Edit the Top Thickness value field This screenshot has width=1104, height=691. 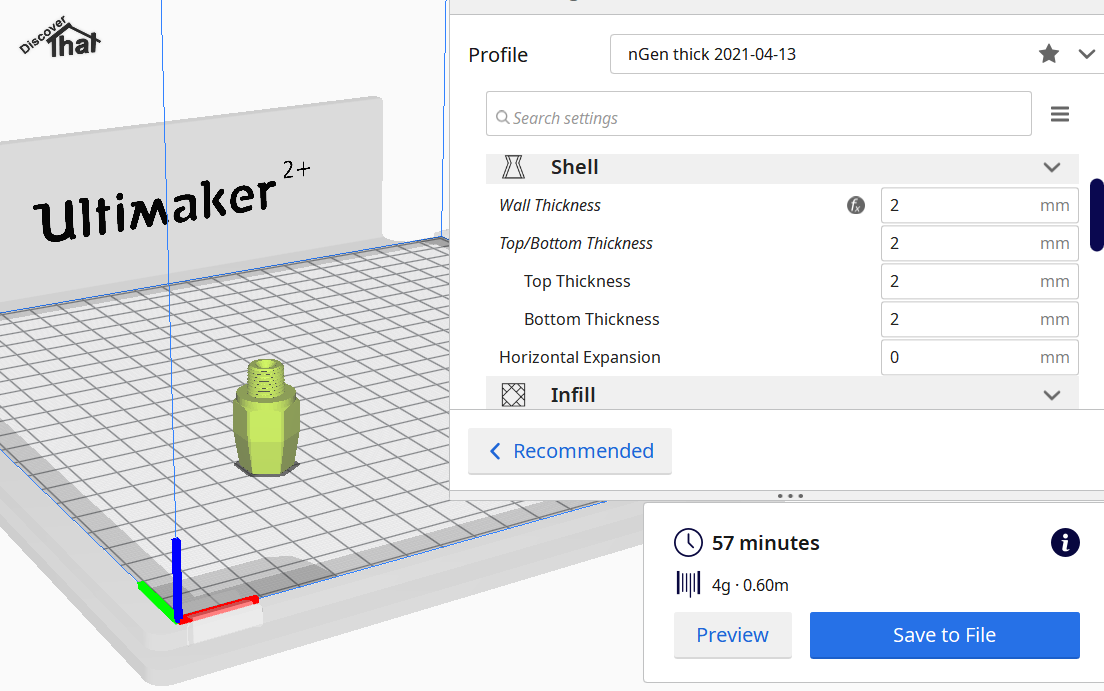[979, 282]
